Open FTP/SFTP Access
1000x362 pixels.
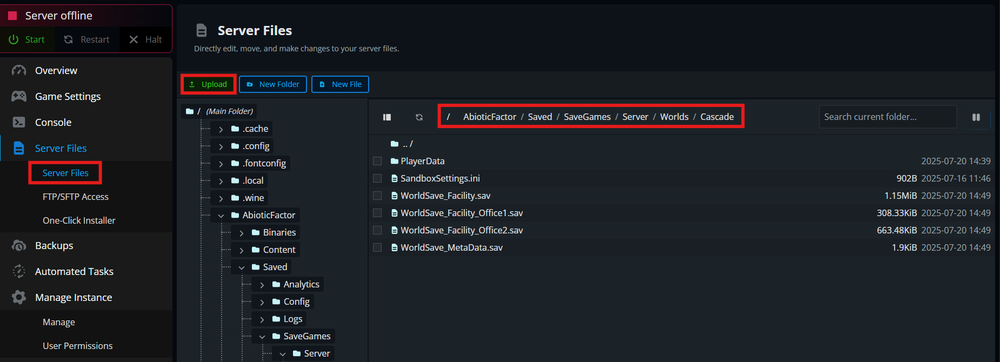click(75, 197)
